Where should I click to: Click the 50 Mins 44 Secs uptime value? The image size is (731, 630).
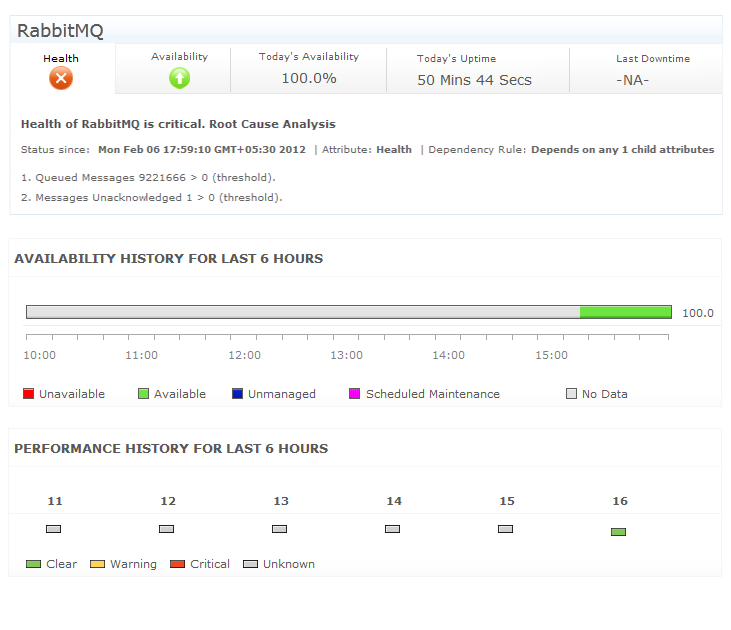click(475, 80)
